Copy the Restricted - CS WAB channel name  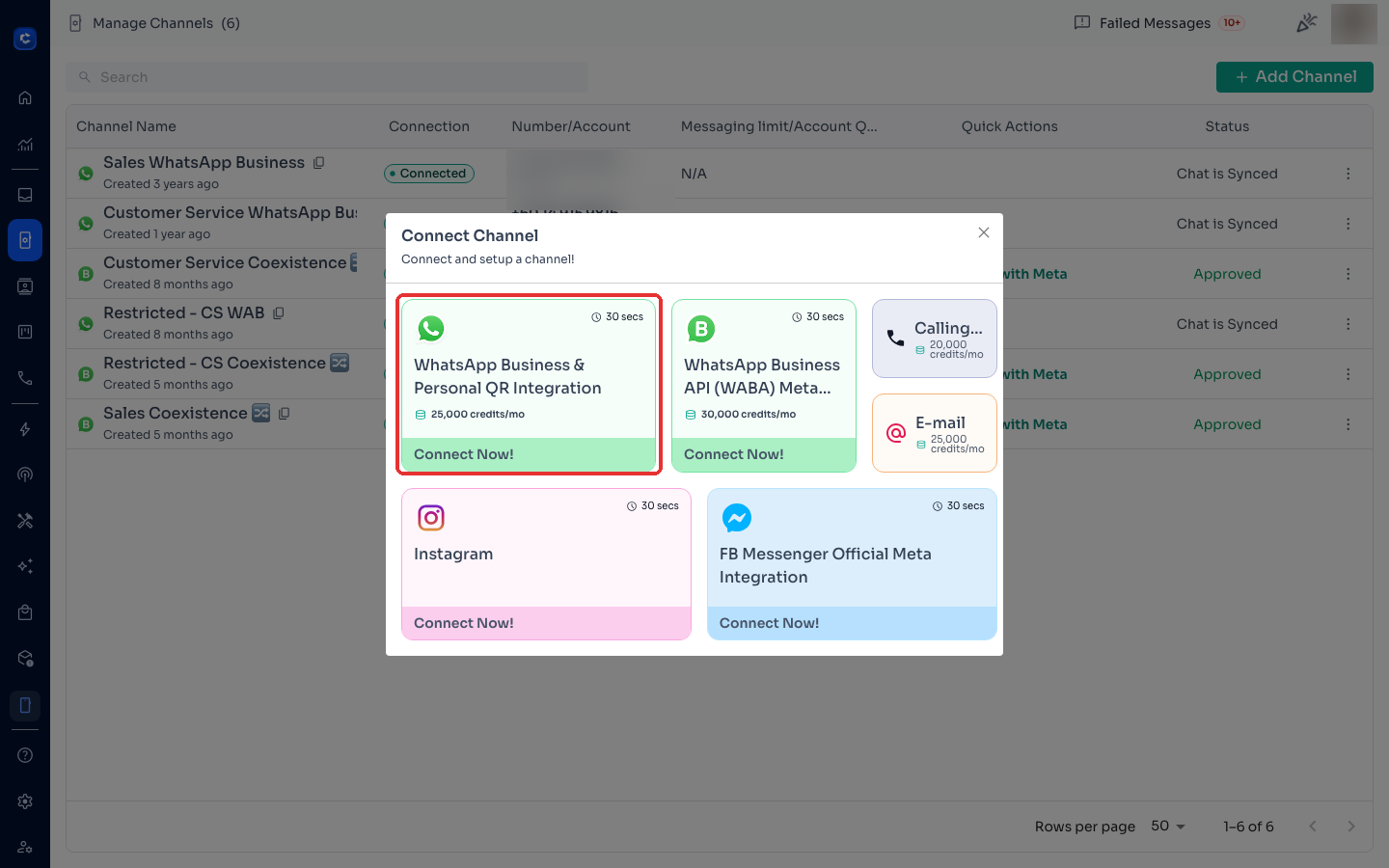[279, 313]
